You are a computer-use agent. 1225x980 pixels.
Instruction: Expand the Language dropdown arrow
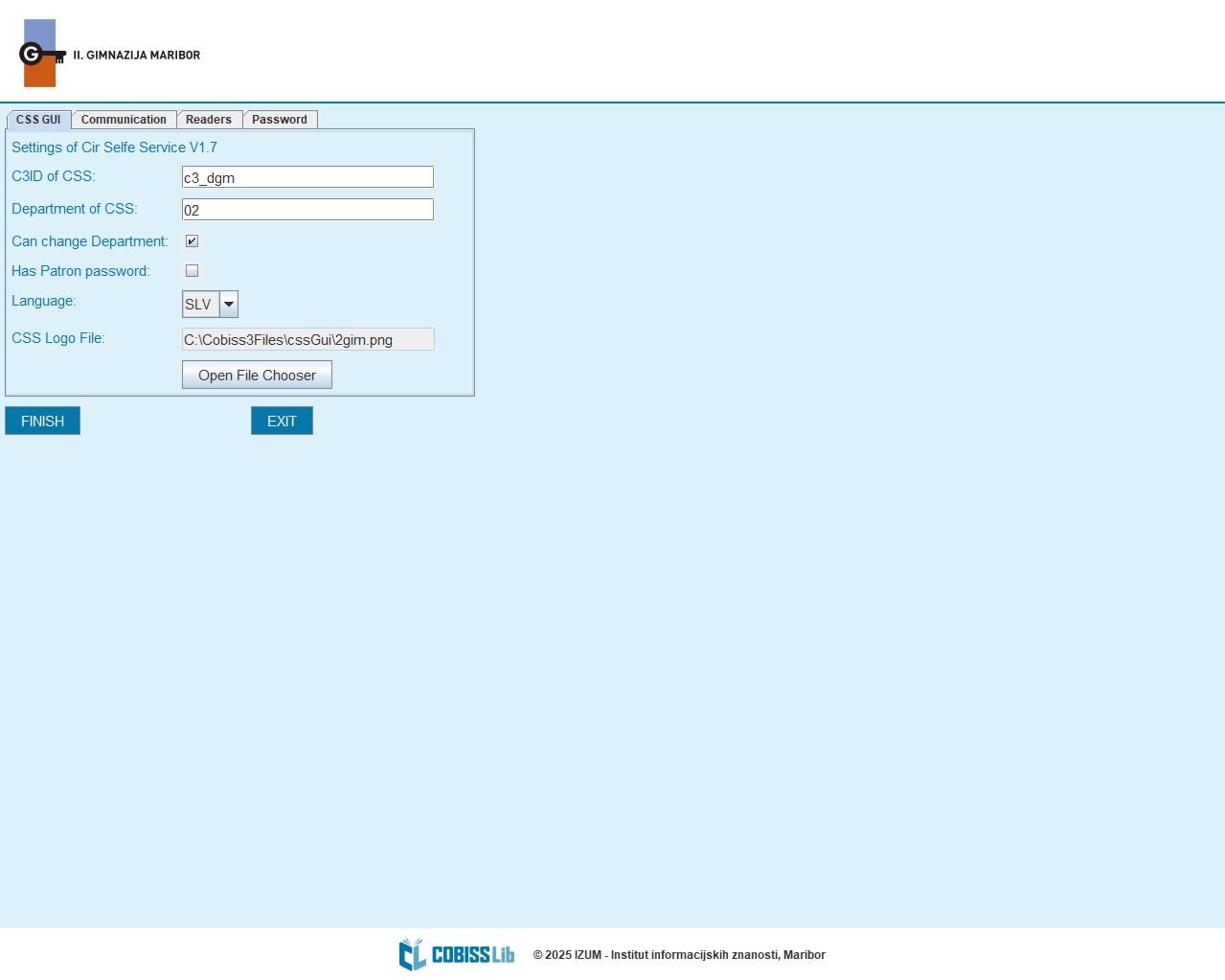point(229,305)
